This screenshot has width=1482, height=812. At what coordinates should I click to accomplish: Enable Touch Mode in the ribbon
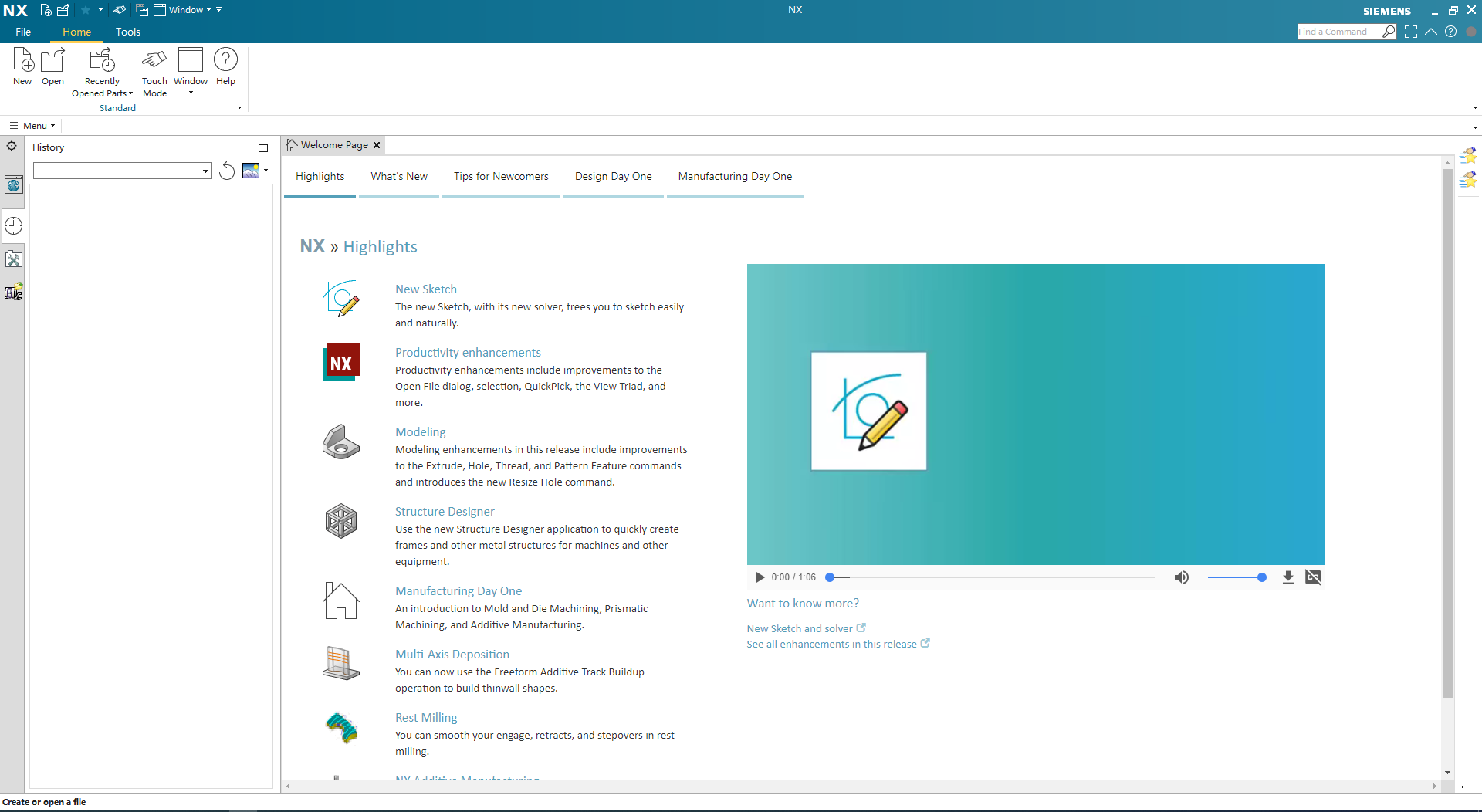point(154,61)
